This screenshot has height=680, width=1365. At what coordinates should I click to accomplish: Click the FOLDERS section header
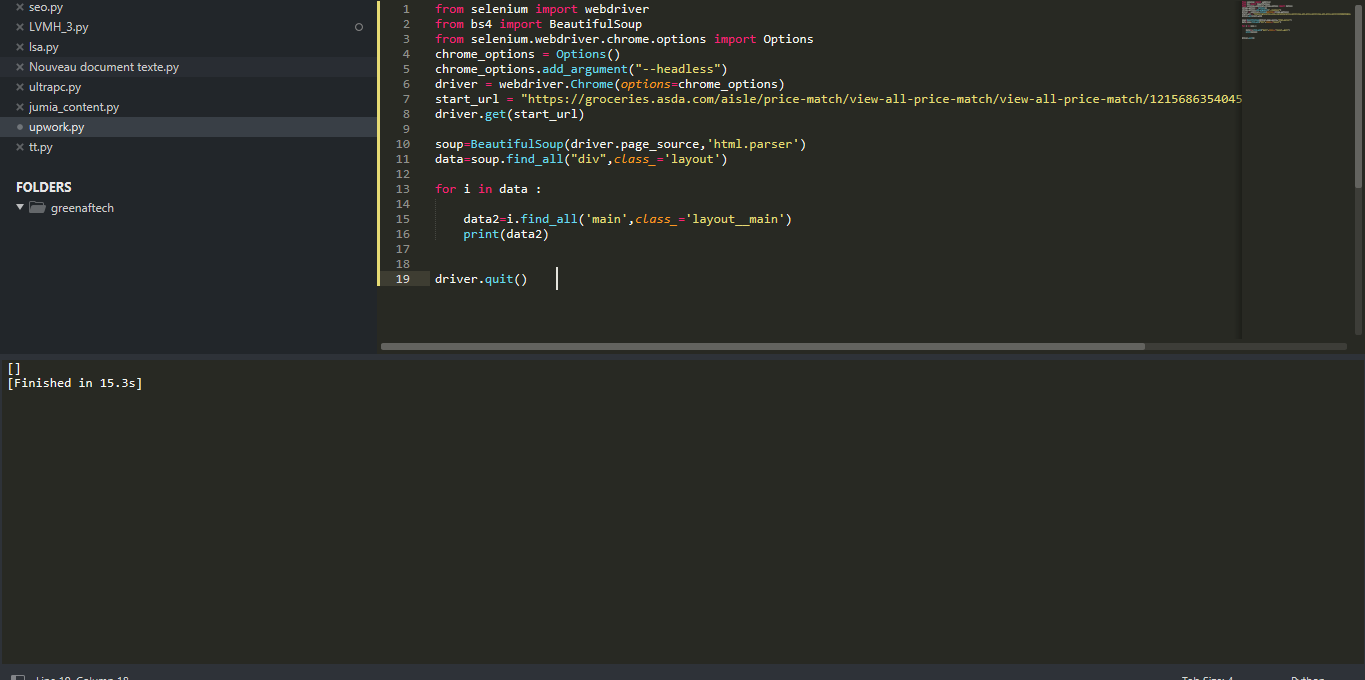click(44, 187)
